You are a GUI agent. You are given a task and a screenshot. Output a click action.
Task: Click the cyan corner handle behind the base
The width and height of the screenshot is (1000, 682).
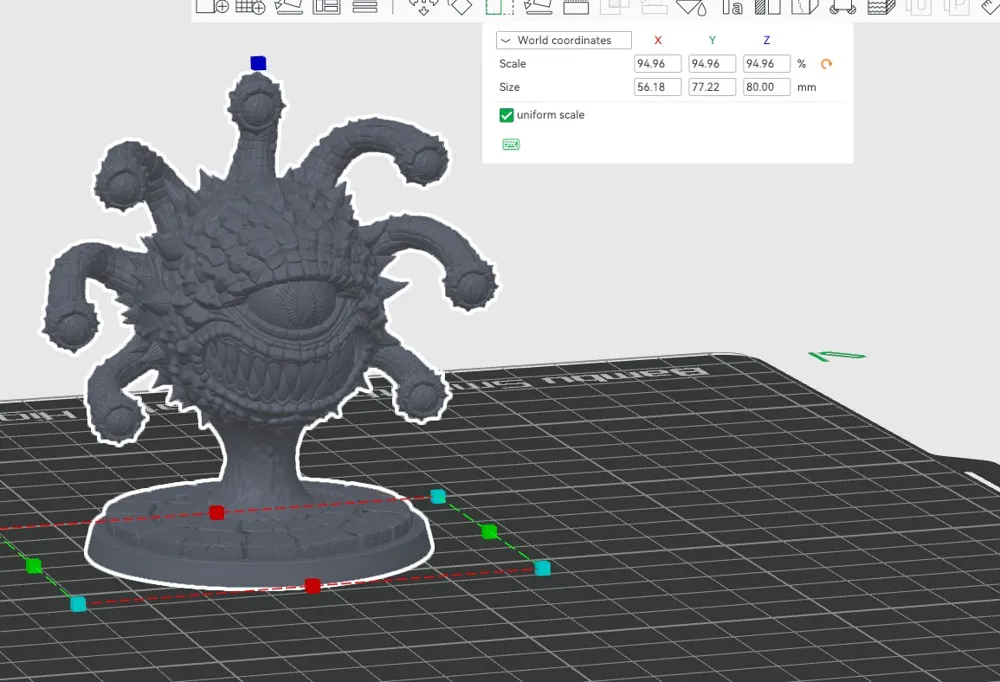(x=438, y=496)
